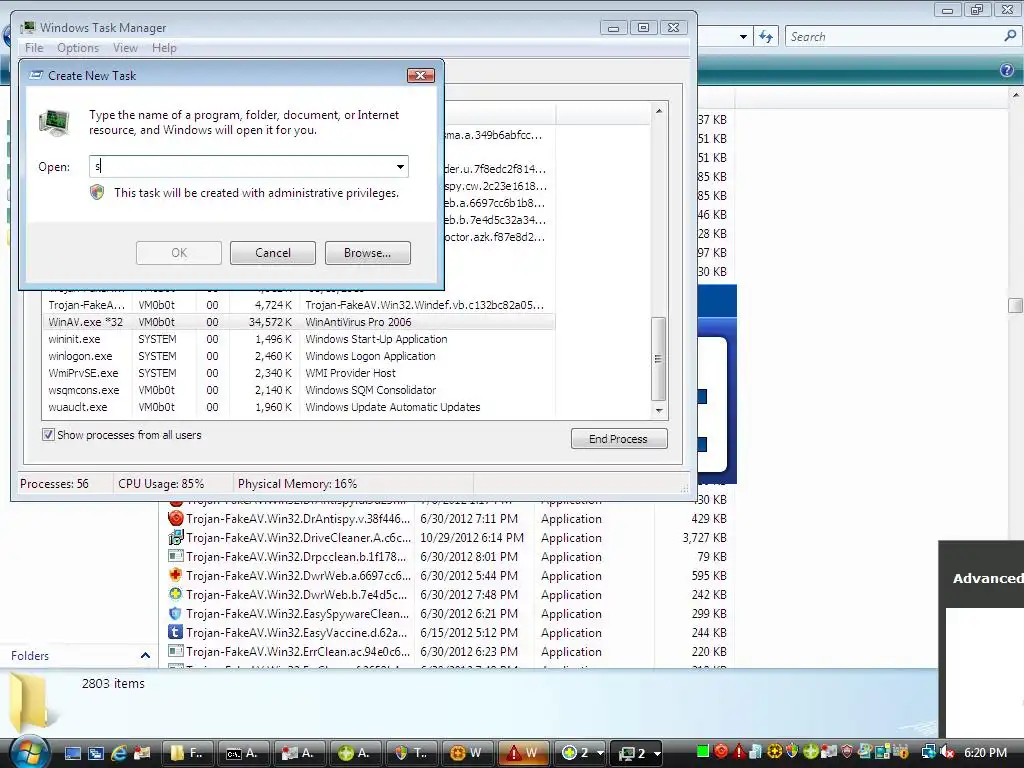Open Task Manager Help menu
This screenshot has width=1024, height=768.
tap(164, 48)
